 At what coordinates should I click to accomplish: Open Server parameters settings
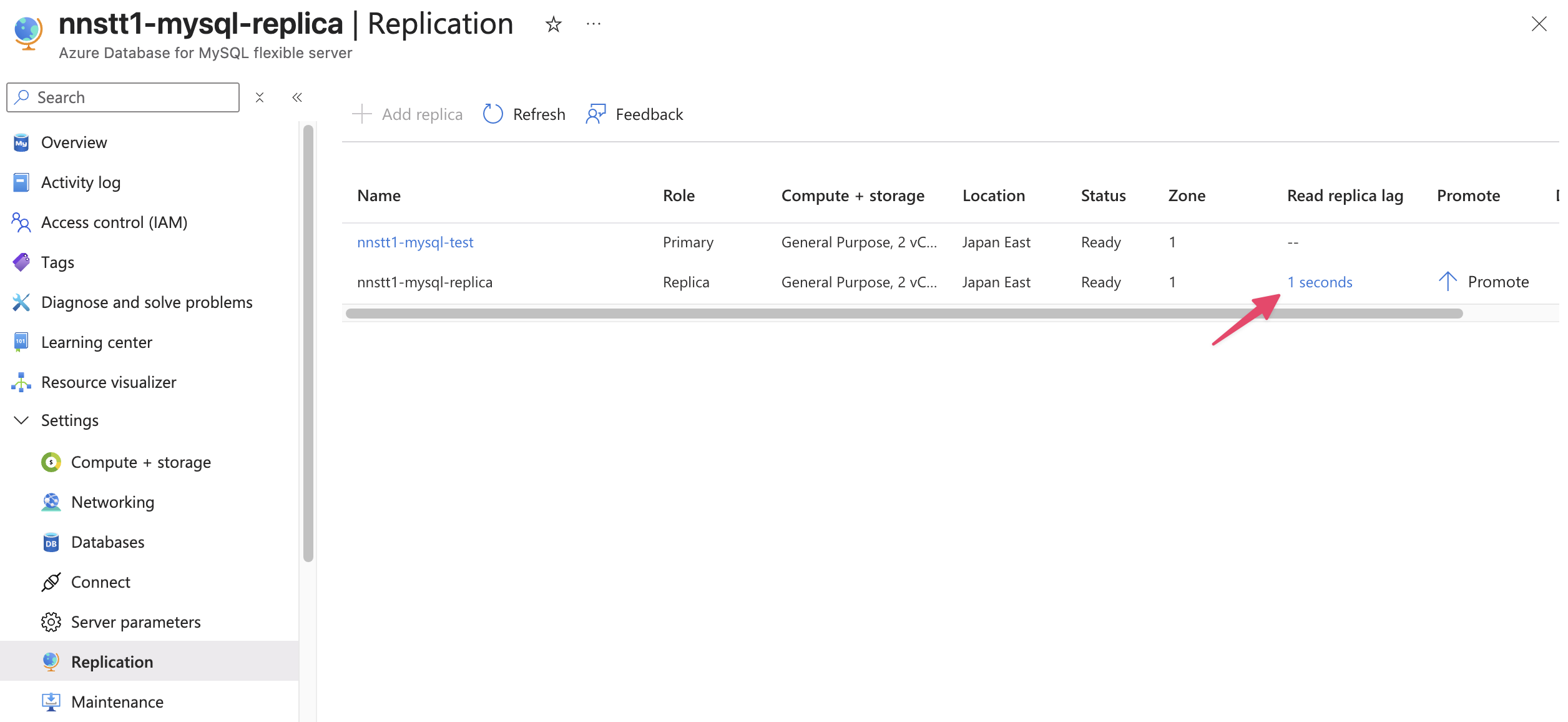[135, 622]
